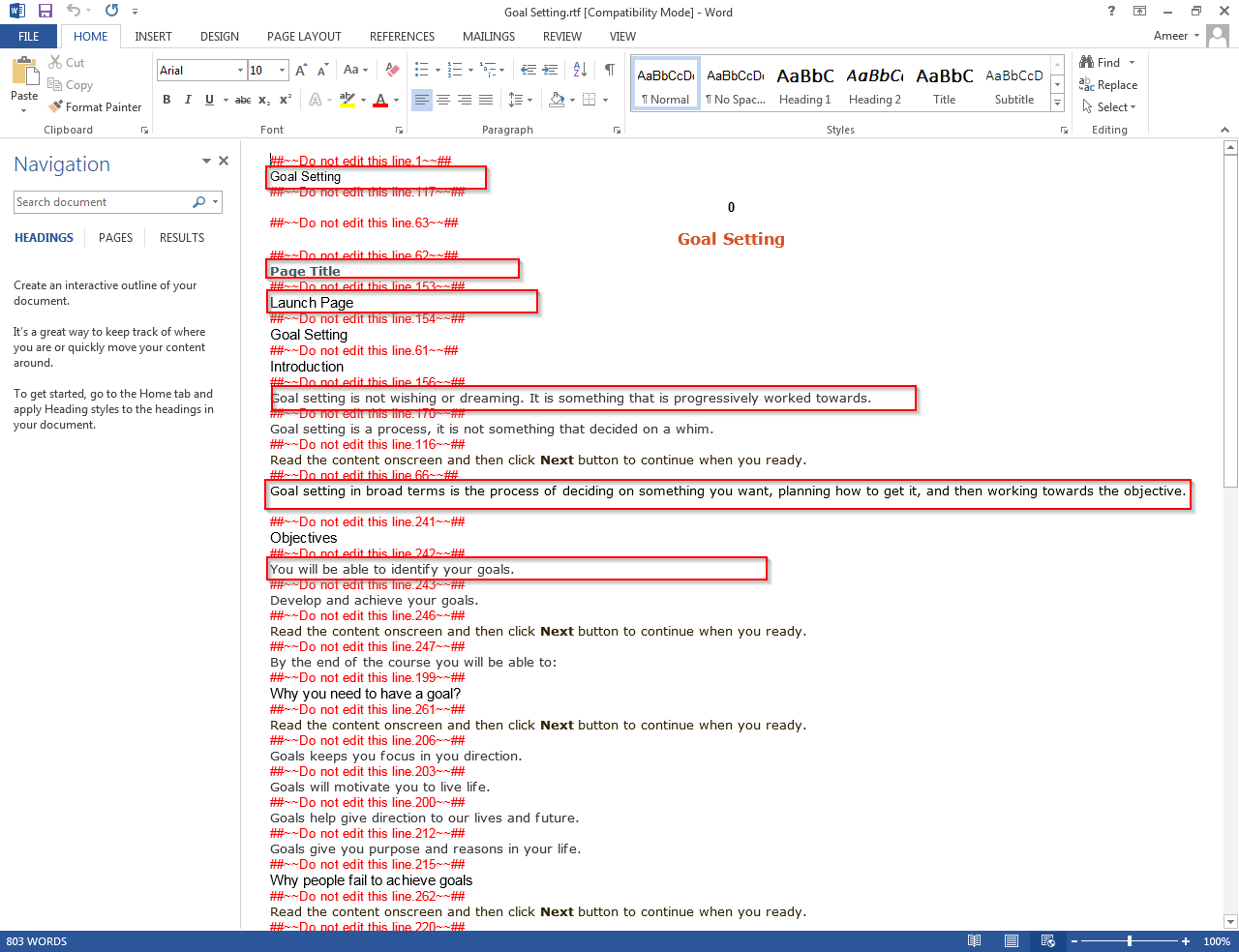Open the font name Arial dropdown
Viewport: 1239px width, 952px height.
[x=240, y=70]
